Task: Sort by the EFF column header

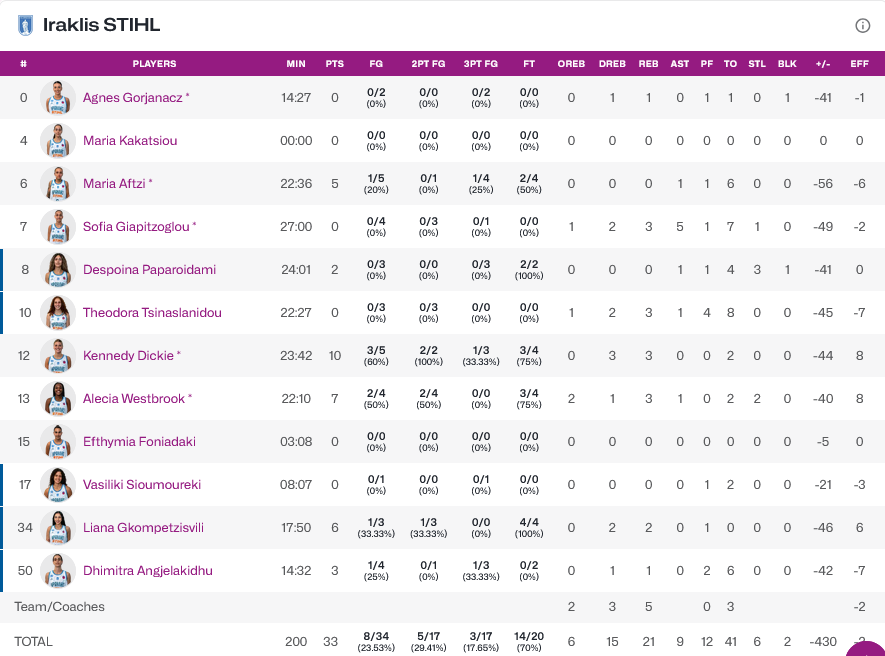Action: (x=859, y=64)
